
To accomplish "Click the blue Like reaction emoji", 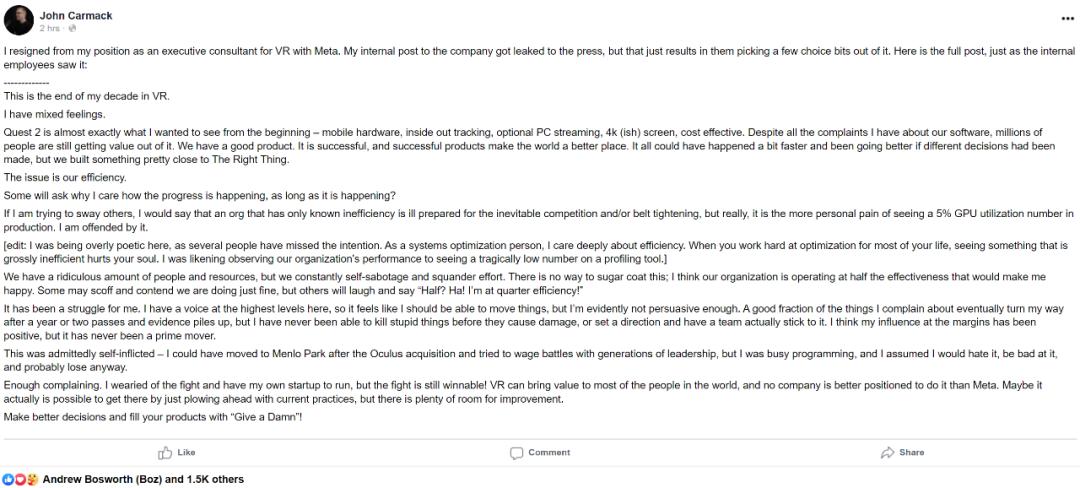I will (x=9, y=480).
